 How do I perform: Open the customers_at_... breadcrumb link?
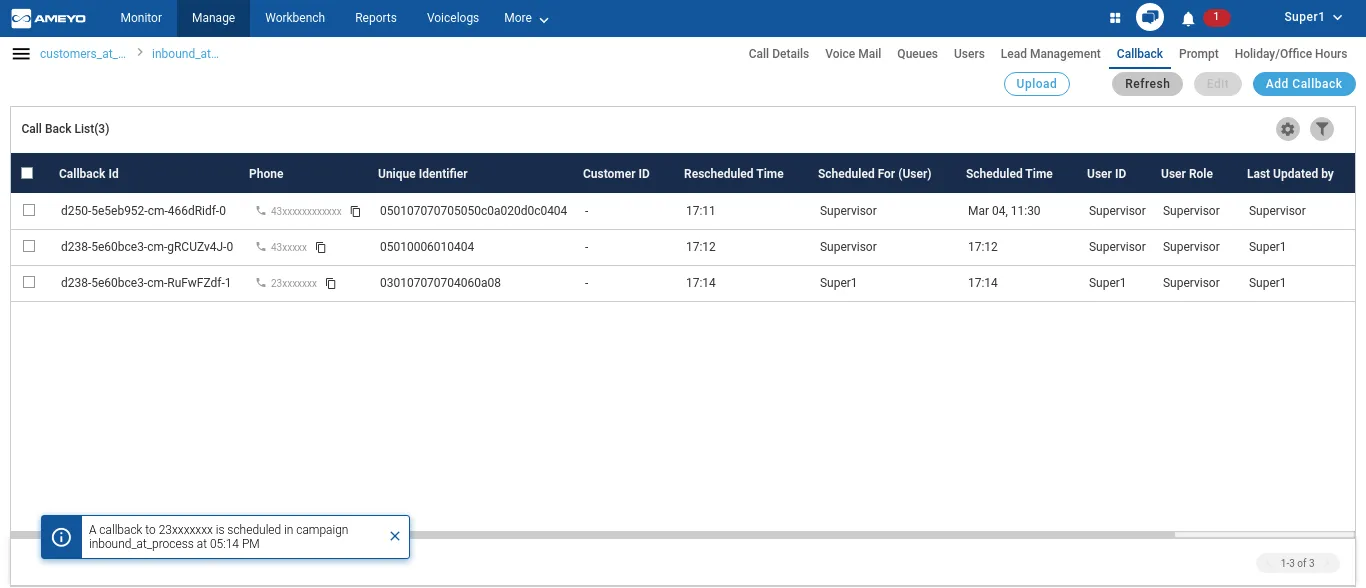point(83,54)
